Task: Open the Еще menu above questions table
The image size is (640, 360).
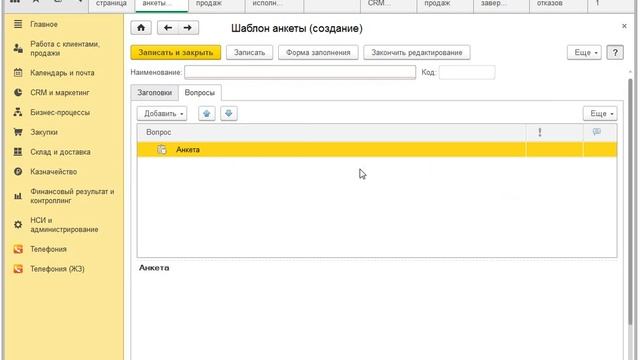Action: coord(600,113)
